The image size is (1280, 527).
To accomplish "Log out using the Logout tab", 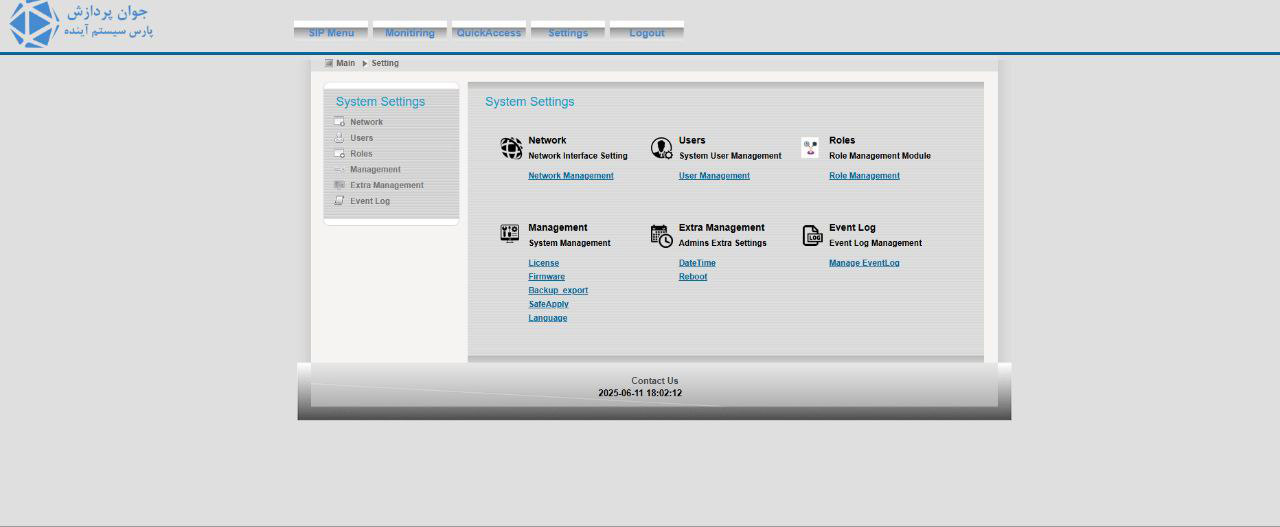I will click(x=647, y=32).
